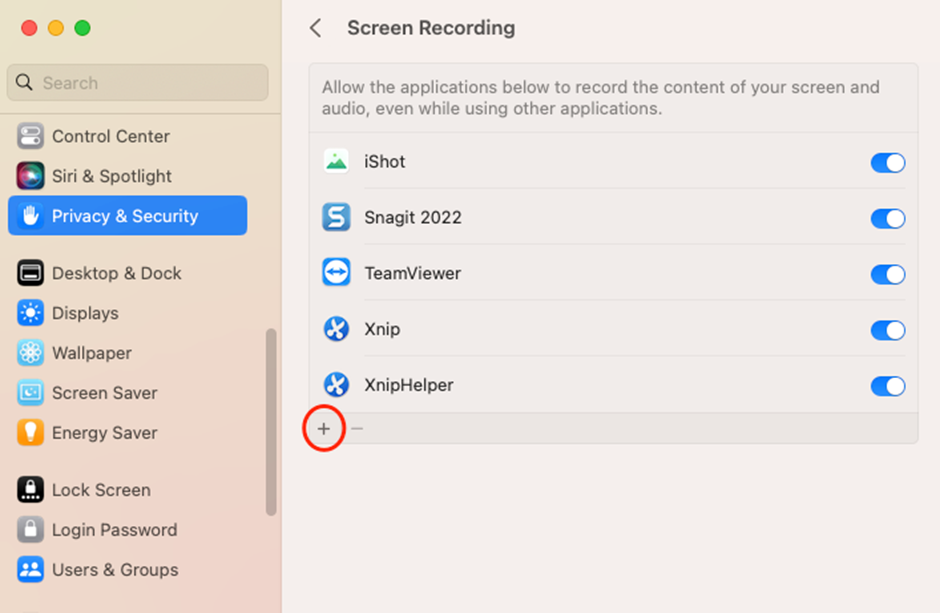Click the iShot app icon
The height and width of the screenshot is (613, 940).
pos(336,162)
